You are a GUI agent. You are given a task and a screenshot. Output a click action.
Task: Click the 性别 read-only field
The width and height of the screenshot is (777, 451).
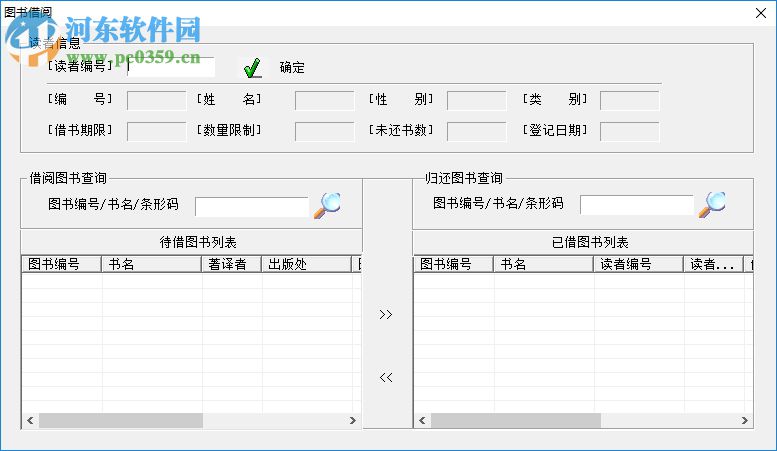coord(477,101)
